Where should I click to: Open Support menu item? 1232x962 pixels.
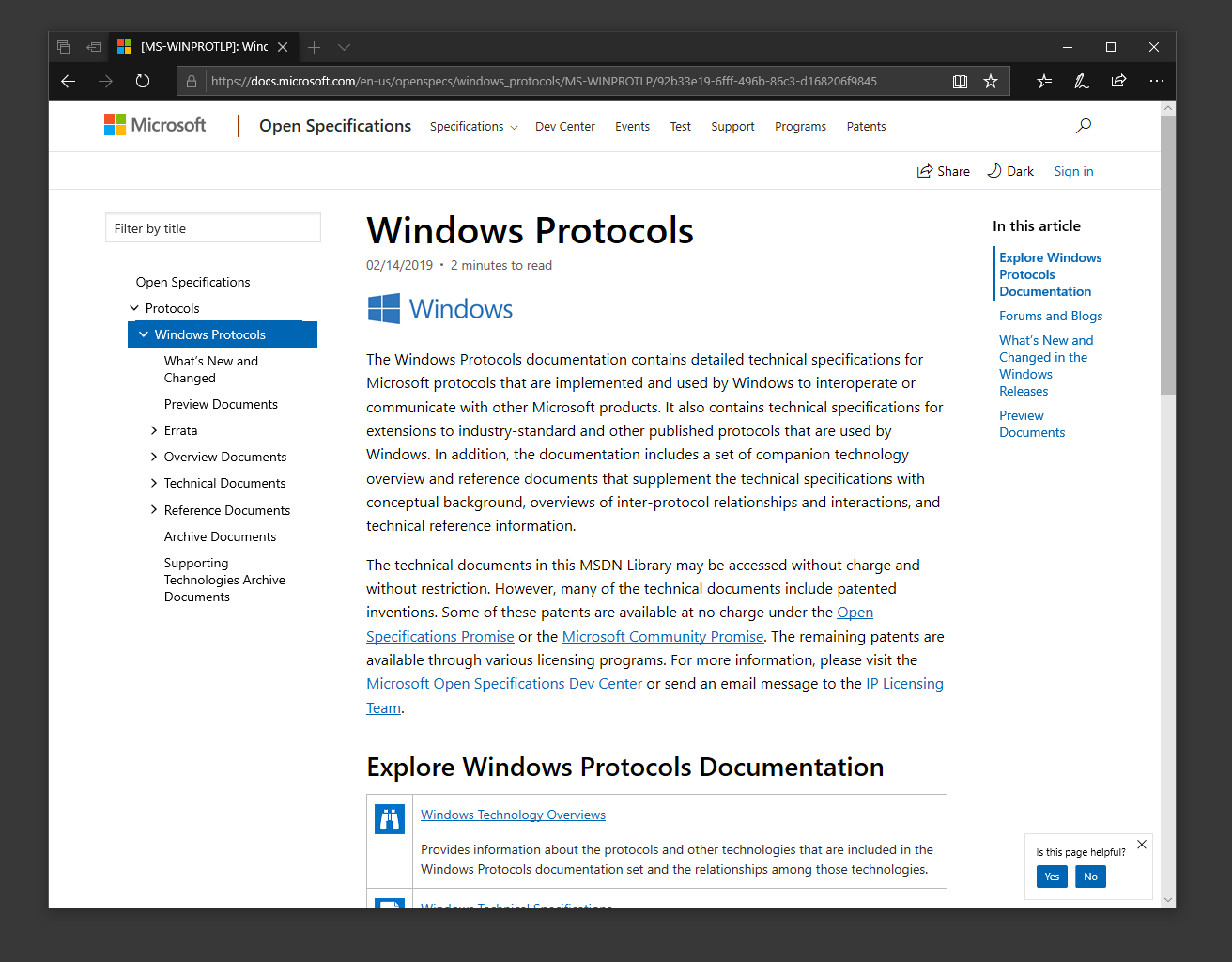tap(732, 127)
